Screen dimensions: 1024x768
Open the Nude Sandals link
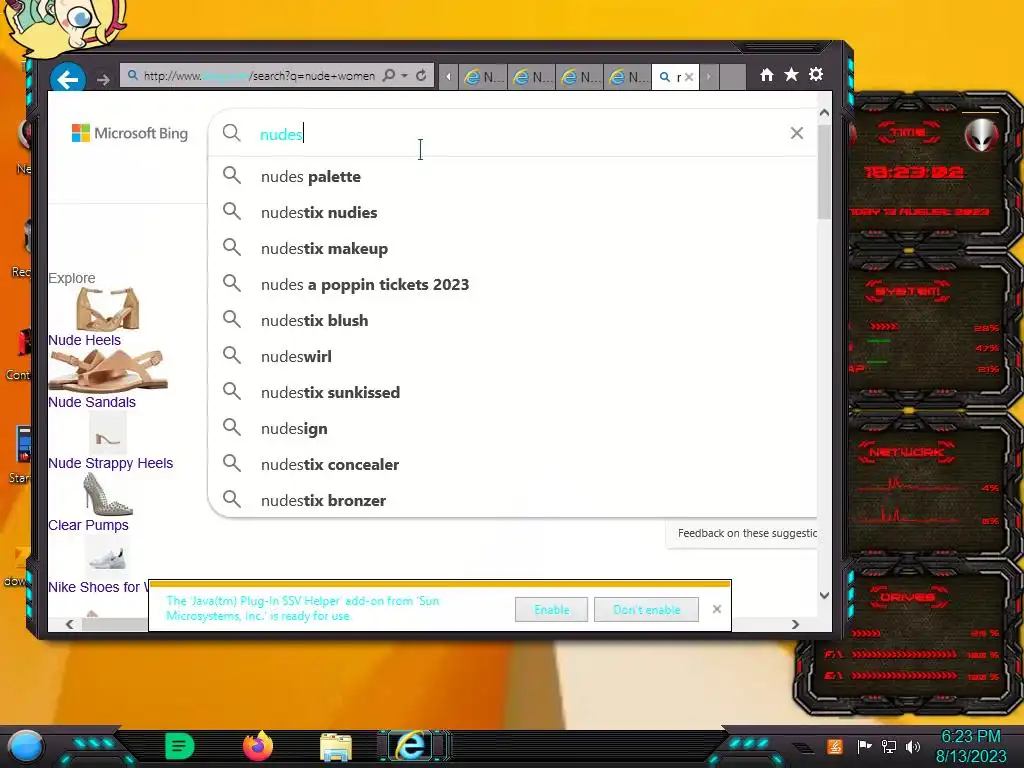click(x=92, y=402)
